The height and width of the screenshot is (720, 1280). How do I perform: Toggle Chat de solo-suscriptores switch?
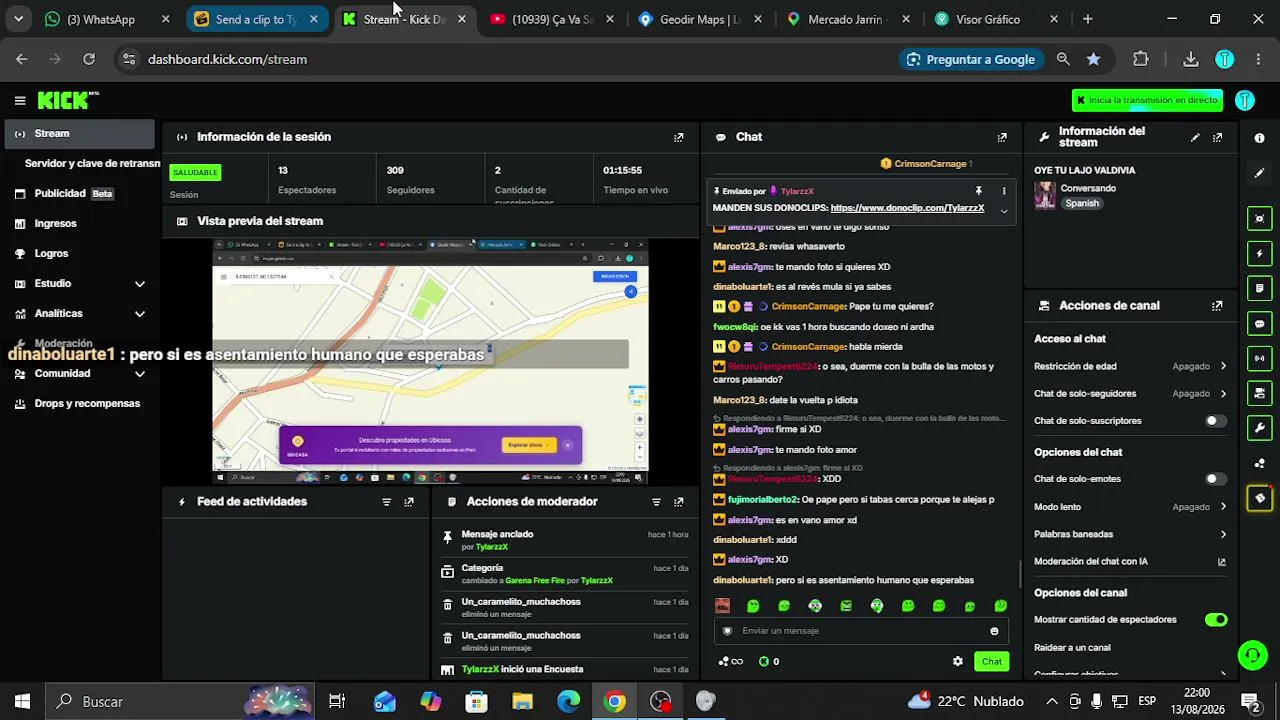click(x=1215, y=421)
